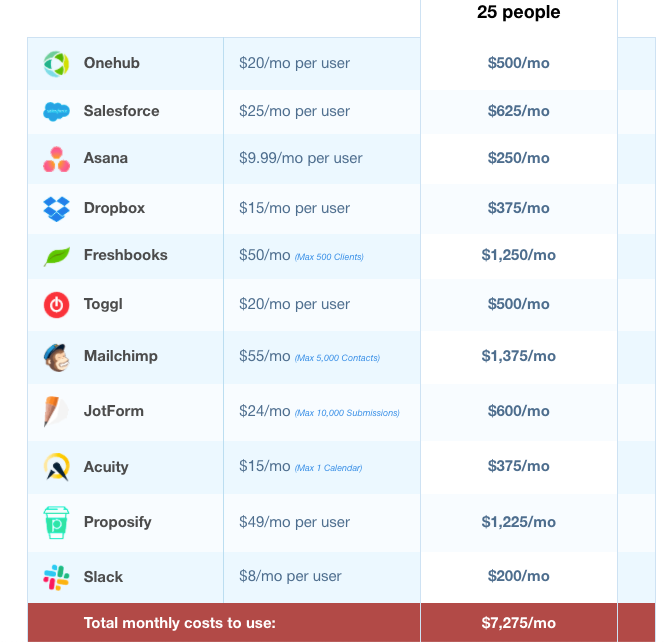
Task: Click the Max 10,000 Submissions note
Action: point(347,413)
